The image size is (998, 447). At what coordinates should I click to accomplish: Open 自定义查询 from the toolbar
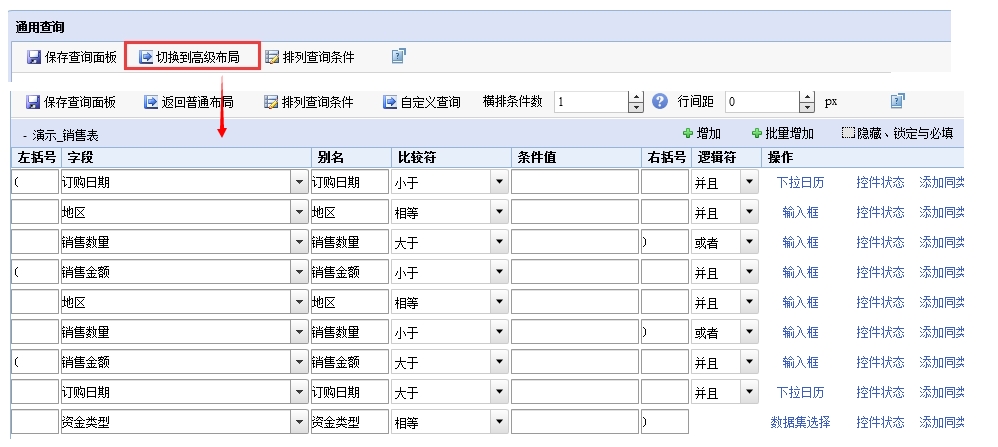click(x=421, y=102)
